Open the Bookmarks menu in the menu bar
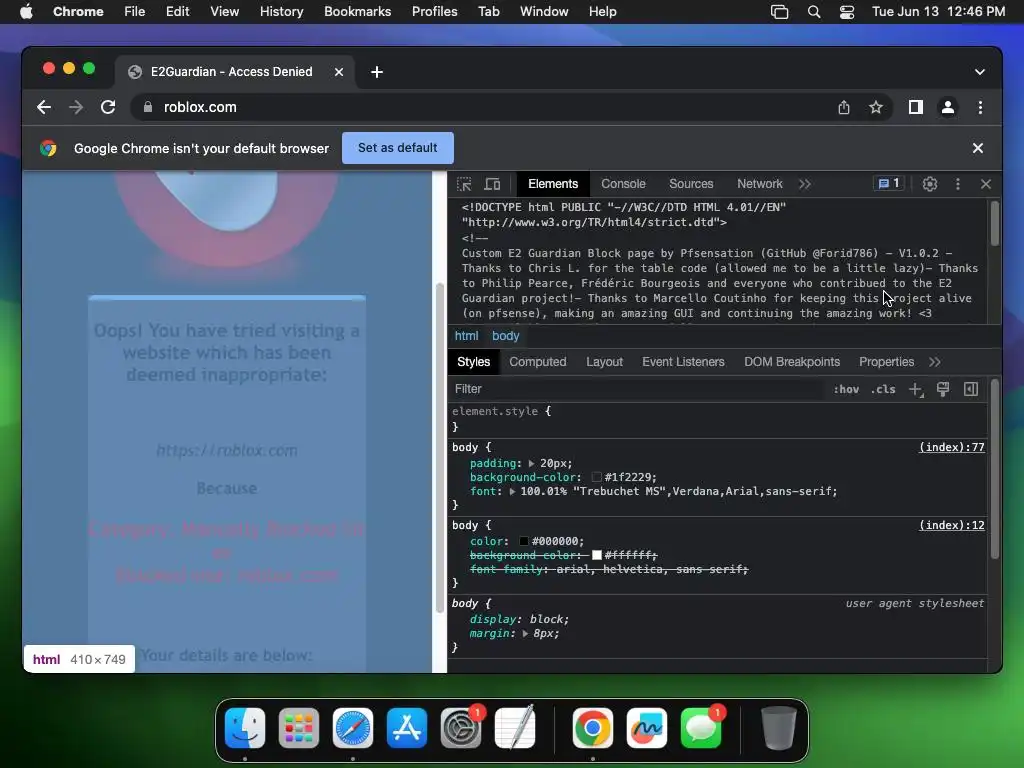Screen dimensions: 1024x768 [357, 12]
